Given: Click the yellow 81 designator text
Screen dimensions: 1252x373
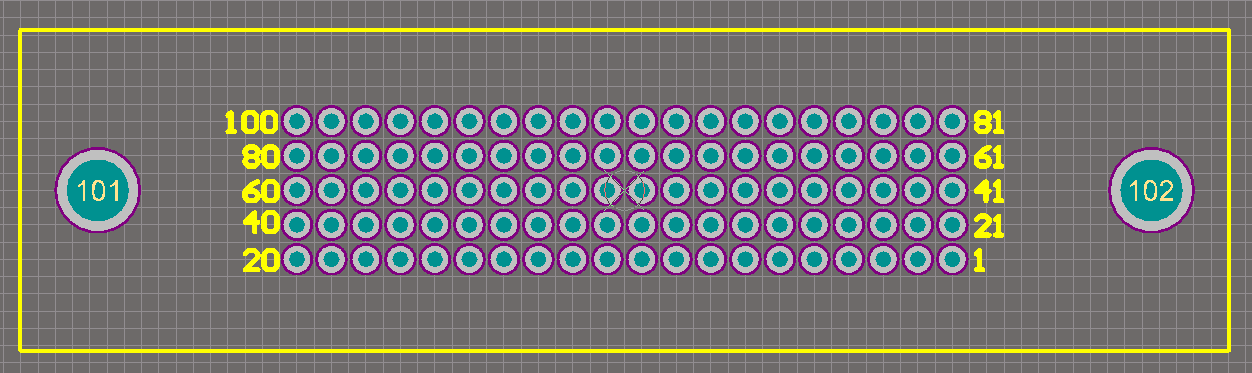Looking at the screenshot, I should pyautogui.click(x=989, y=123).
